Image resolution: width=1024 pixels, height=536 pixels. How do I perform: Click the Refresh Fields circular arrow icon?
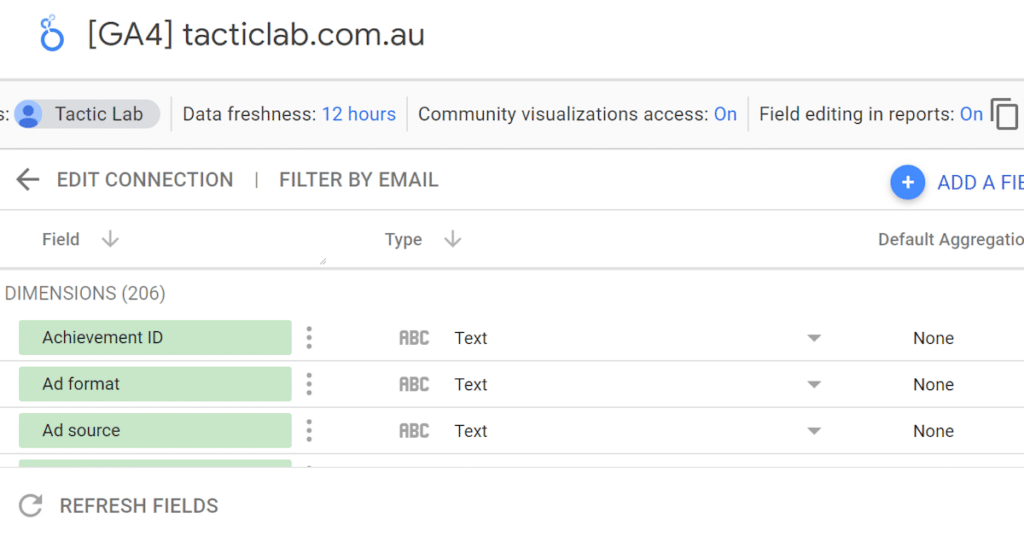(x=31, y=506)
